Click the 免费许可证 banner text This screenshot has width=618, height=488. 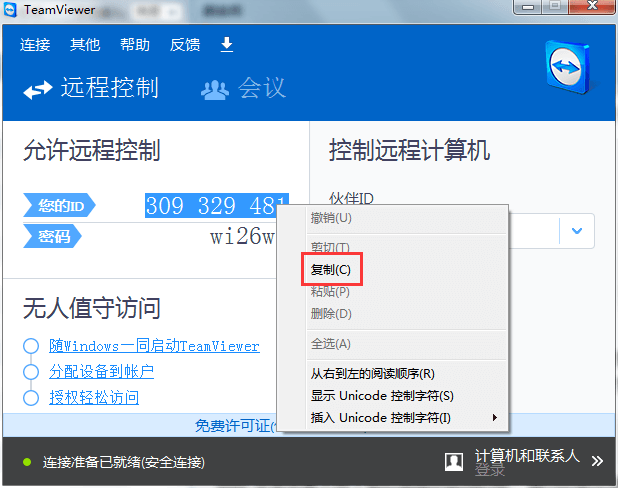pyautogui.click(x=235, y=426)
